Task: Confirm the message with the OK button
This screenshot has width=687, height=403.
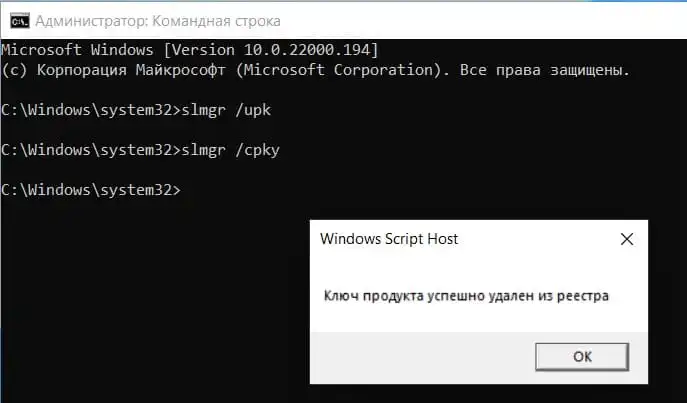Action: click(582, 357)
